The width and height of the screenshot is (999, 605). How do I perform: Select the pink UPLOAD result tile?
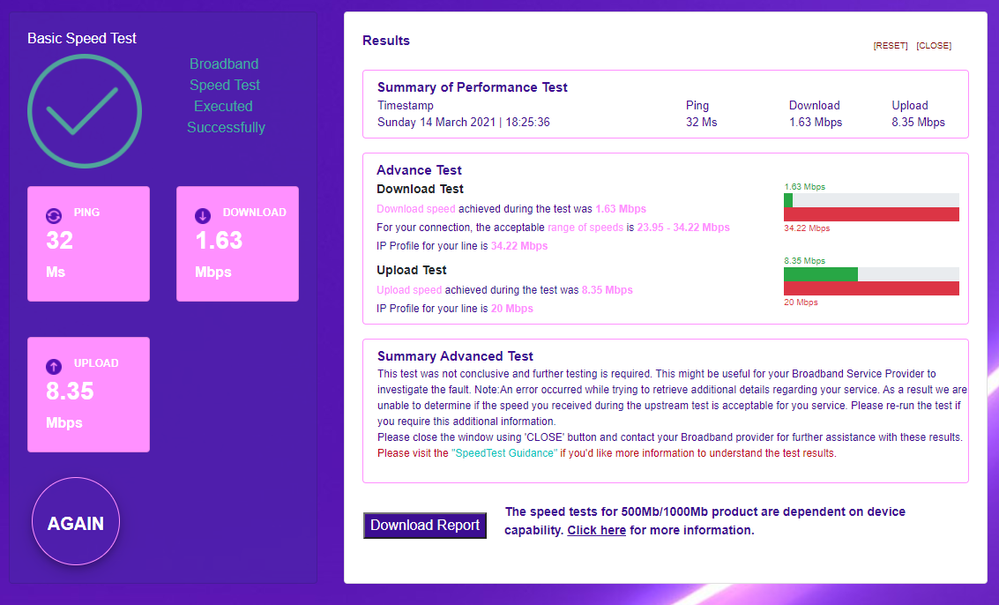tap(88, 394)
